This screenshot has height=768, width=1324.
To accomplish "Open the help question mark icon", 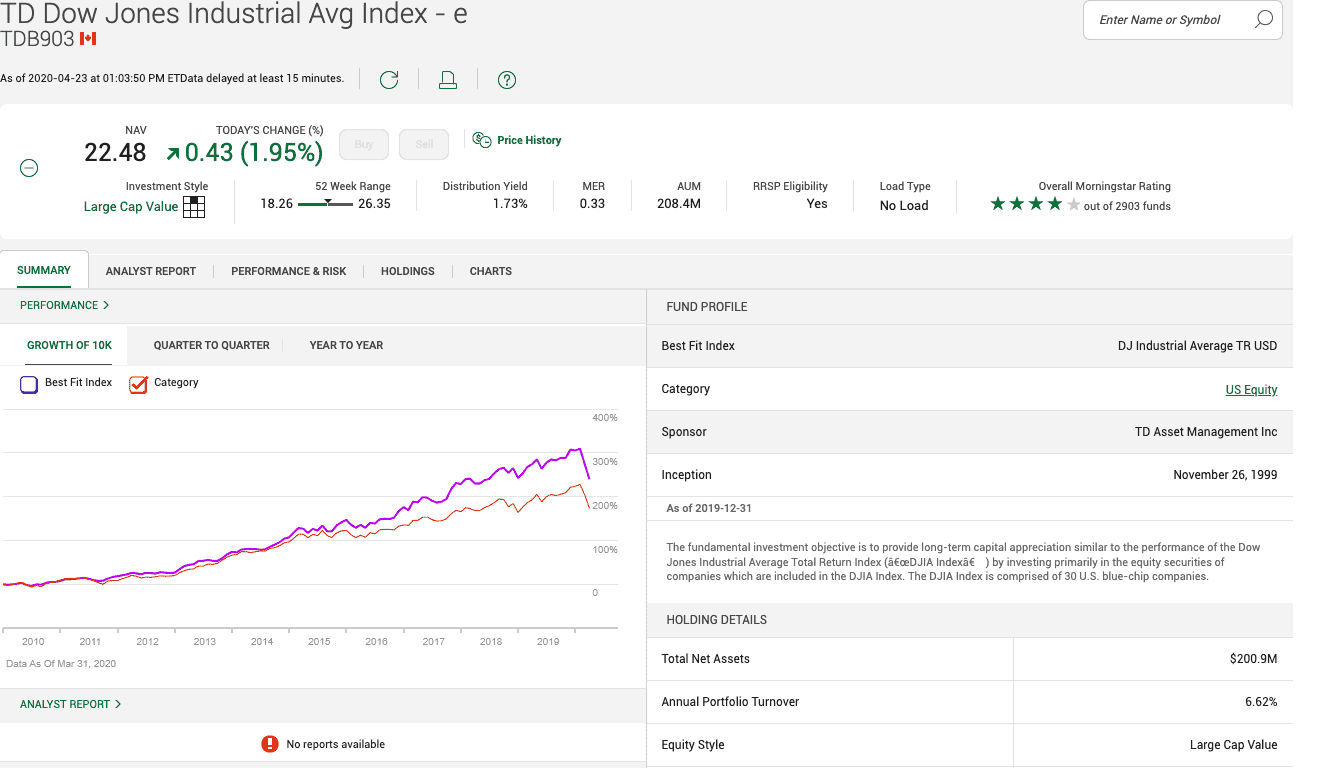I will tap(507, 80).
